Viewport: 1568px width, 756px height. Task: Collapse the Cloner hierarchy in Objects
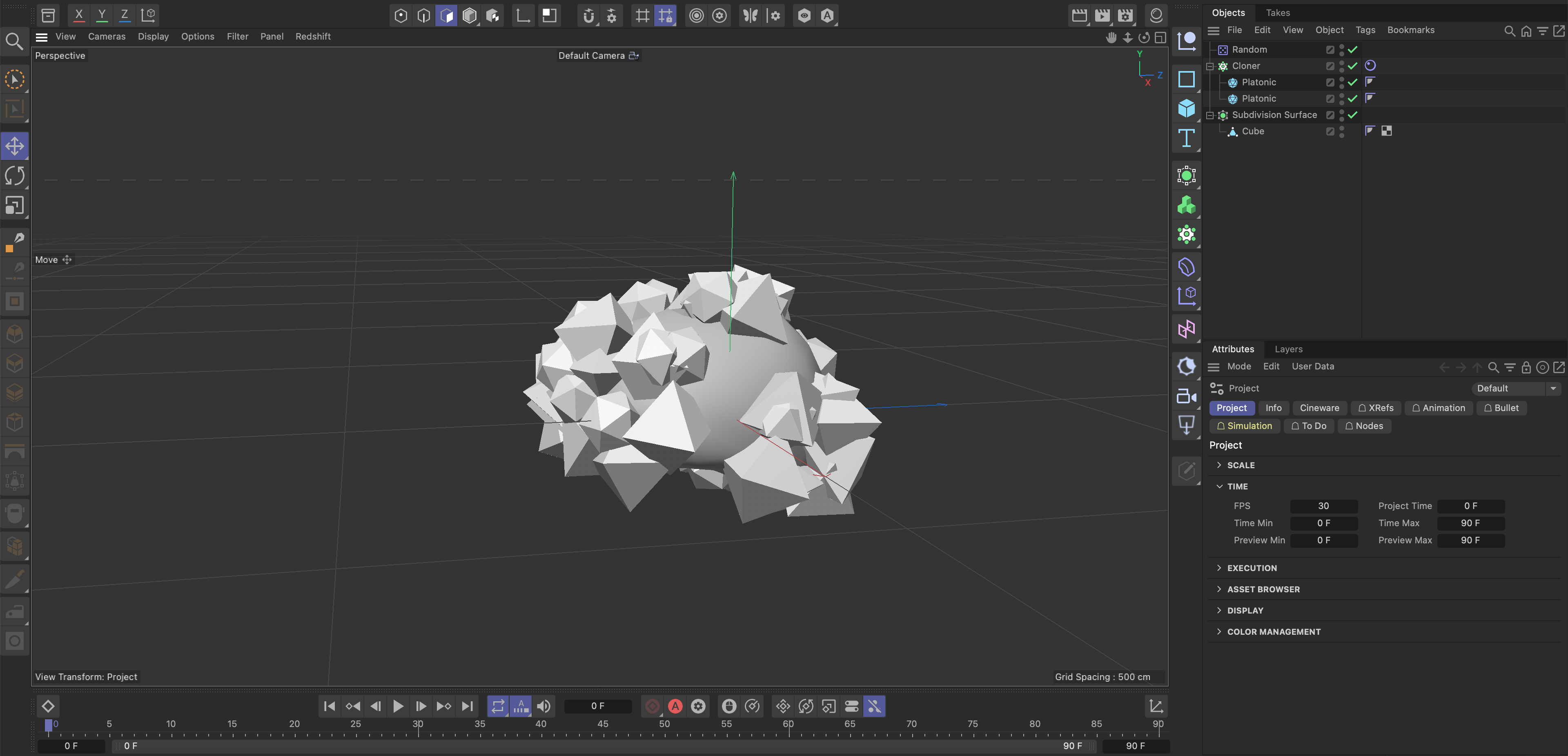[1210, 67]
